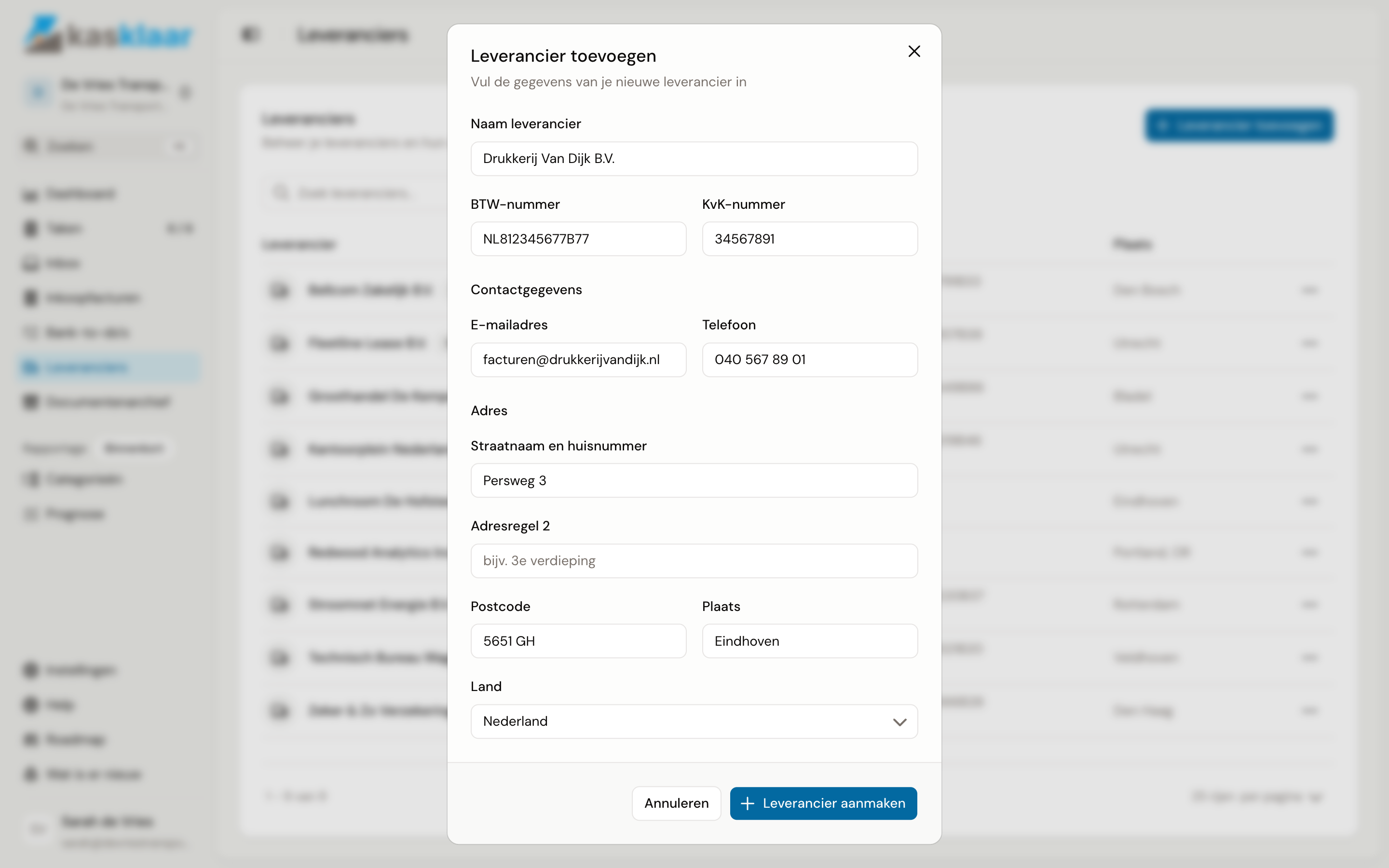Edit the Telefoon field
This screenshot has height=868, width=1389.
click(809, 360)
